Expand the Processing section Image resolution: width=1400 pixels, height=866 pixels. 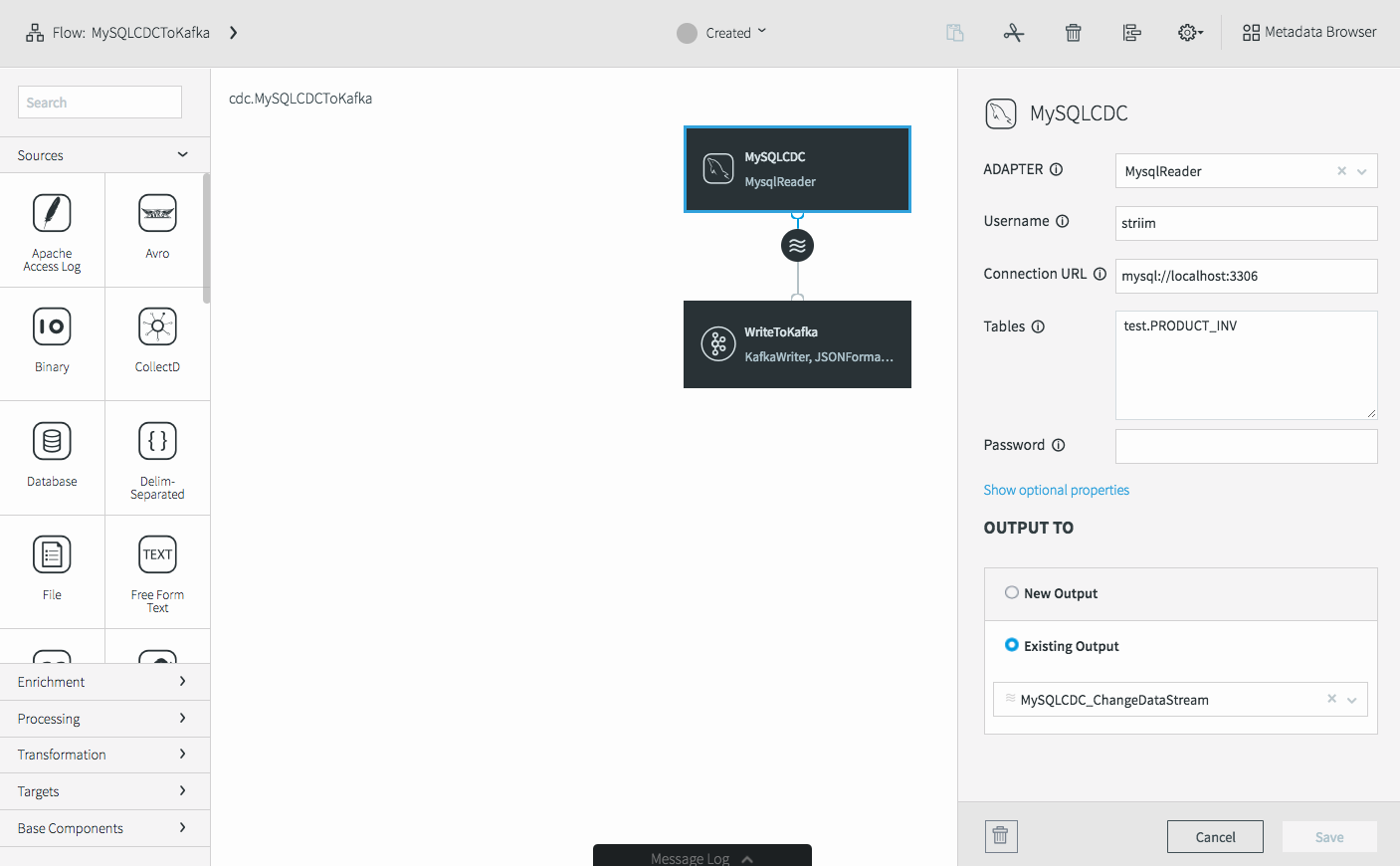tap(104, 719)
